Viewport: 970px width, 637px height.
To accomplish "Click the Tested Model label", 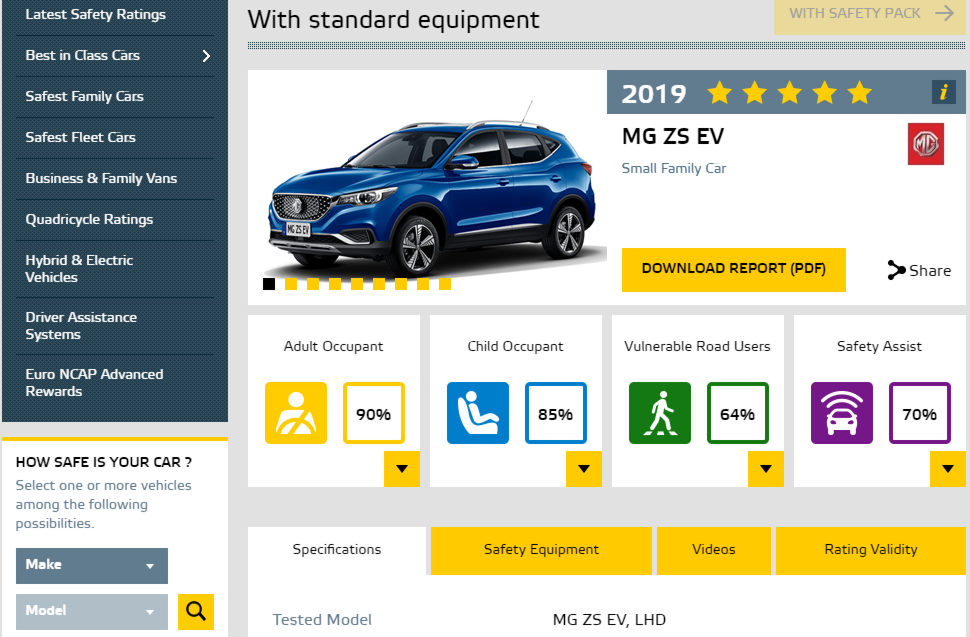I will coord(322,620).
